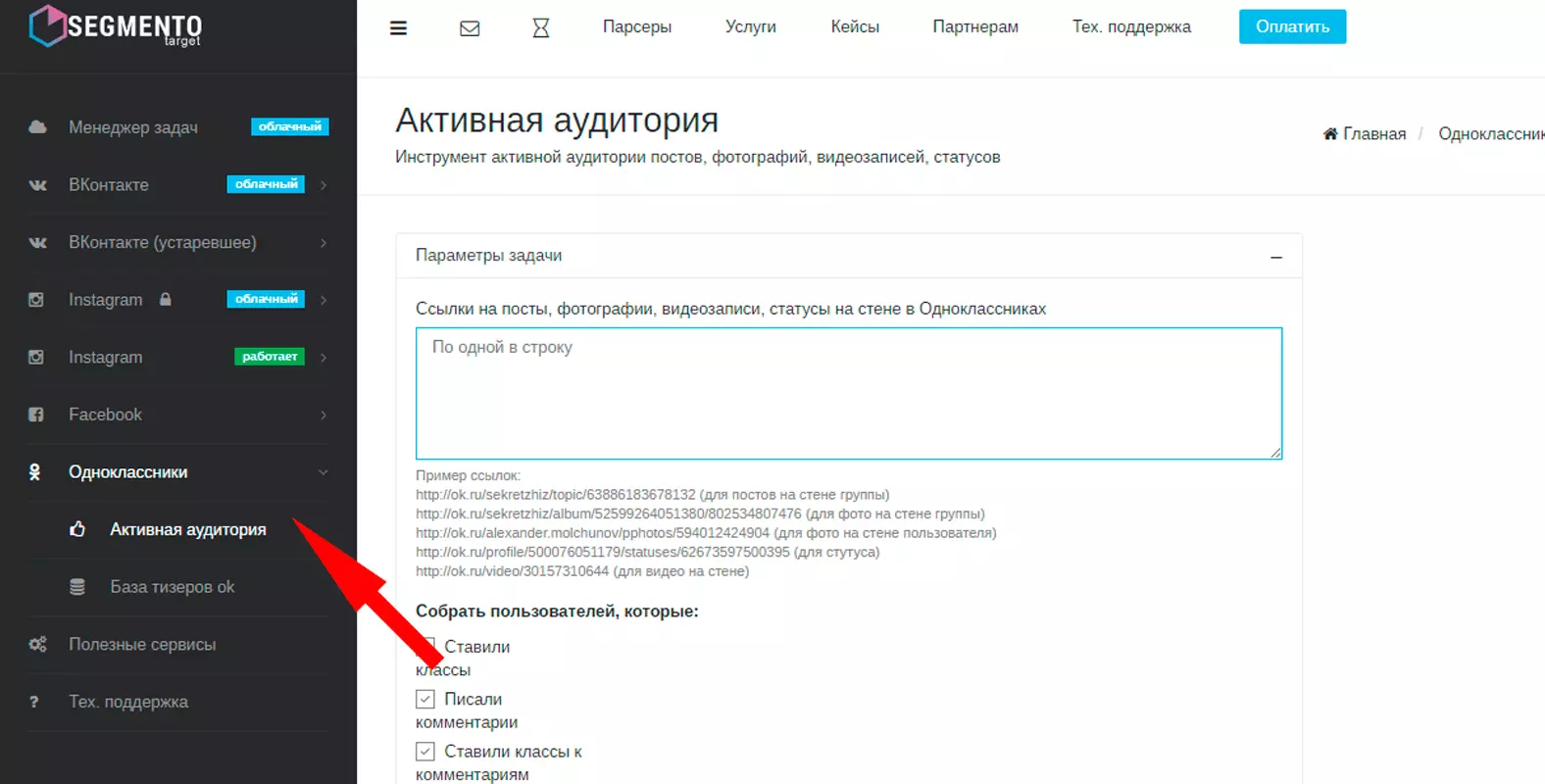Click database icon beside База тизеров ok
Image resolution: width=1545 pixels, height=784 pixels.
coord(77,587)
